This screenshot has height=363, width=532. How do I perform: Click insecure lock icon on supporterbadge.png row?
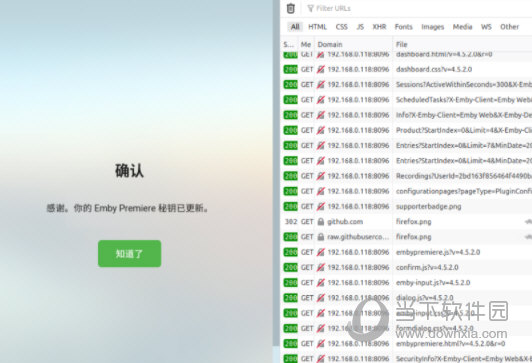(321, 207)
